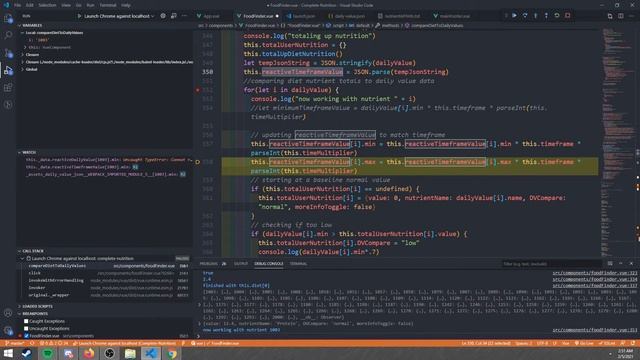Open the Search view in activity bar
The width and height of the screenshot is (640, 360).
[x=8, y=36]
